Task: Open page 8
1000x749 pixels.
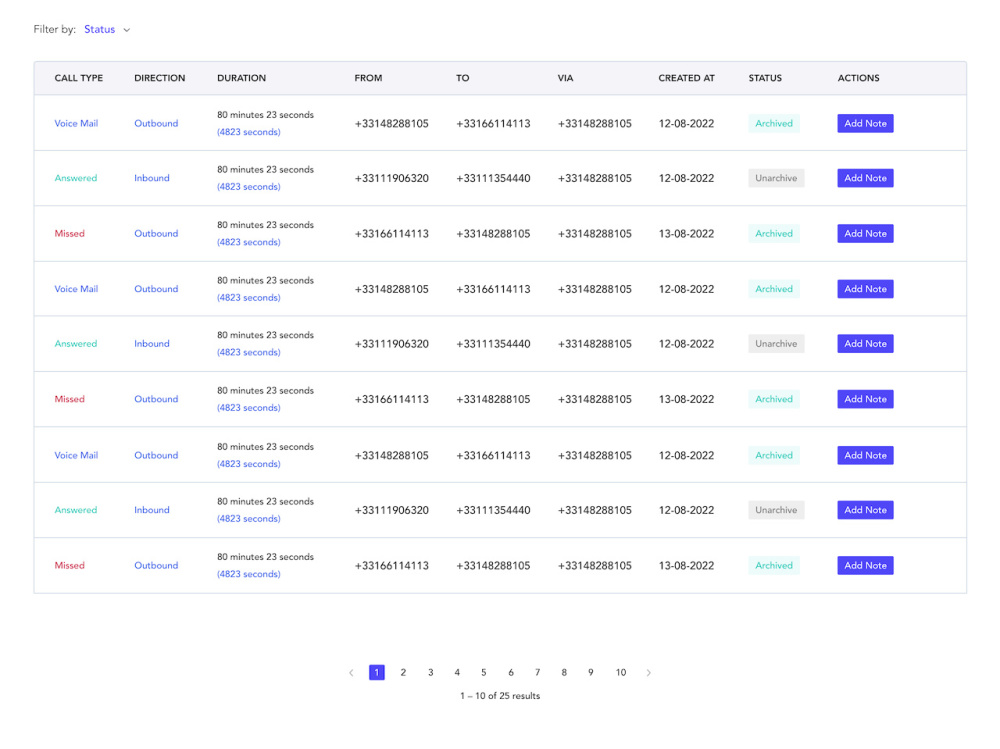Action: pos(564,672)
